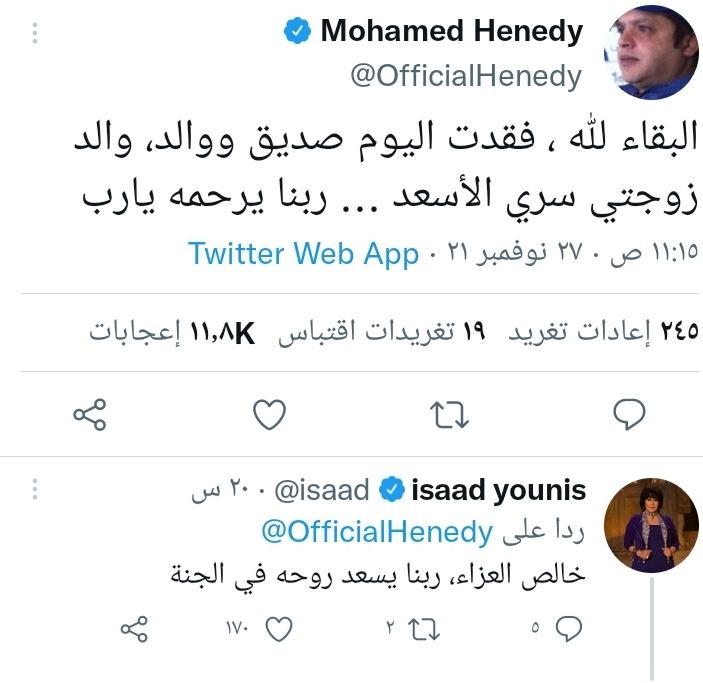Share isaad younis's reply
Screen dimensions: 703x683
pyautogui.click(x=134, y=627)
